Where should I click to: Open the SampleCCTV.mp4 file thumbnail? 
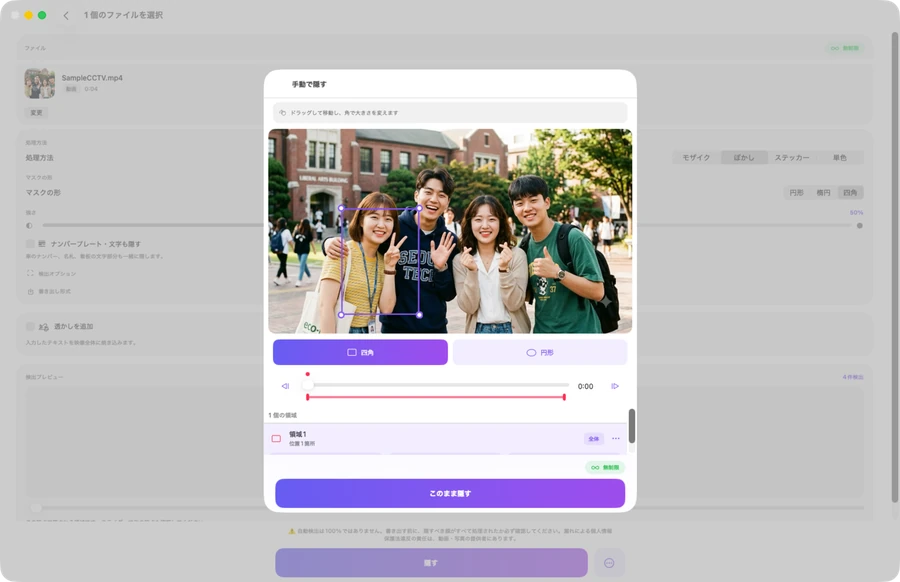coord(40,83)
